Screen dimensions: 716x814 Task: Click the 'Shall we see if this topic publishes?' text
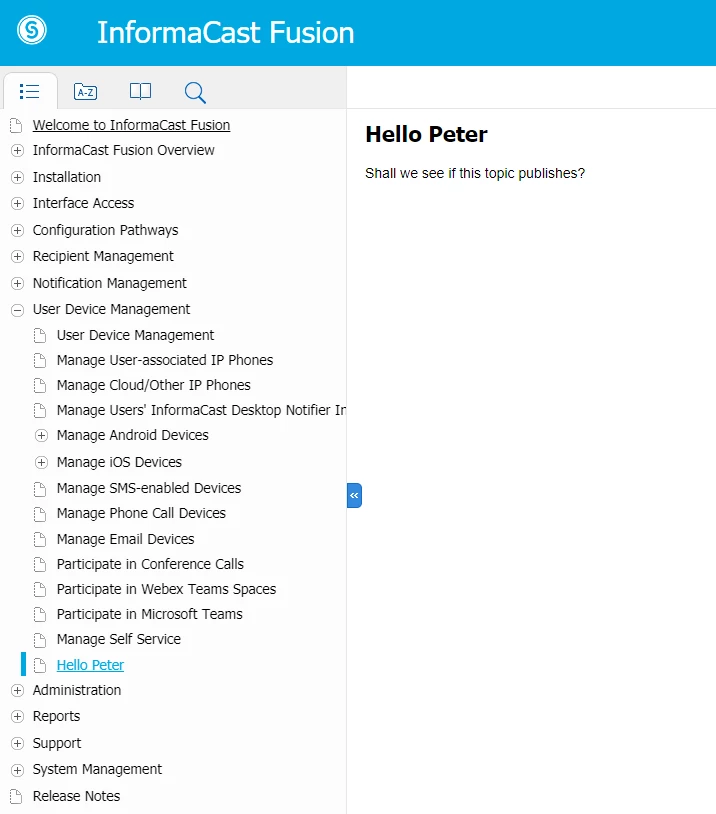475,173
